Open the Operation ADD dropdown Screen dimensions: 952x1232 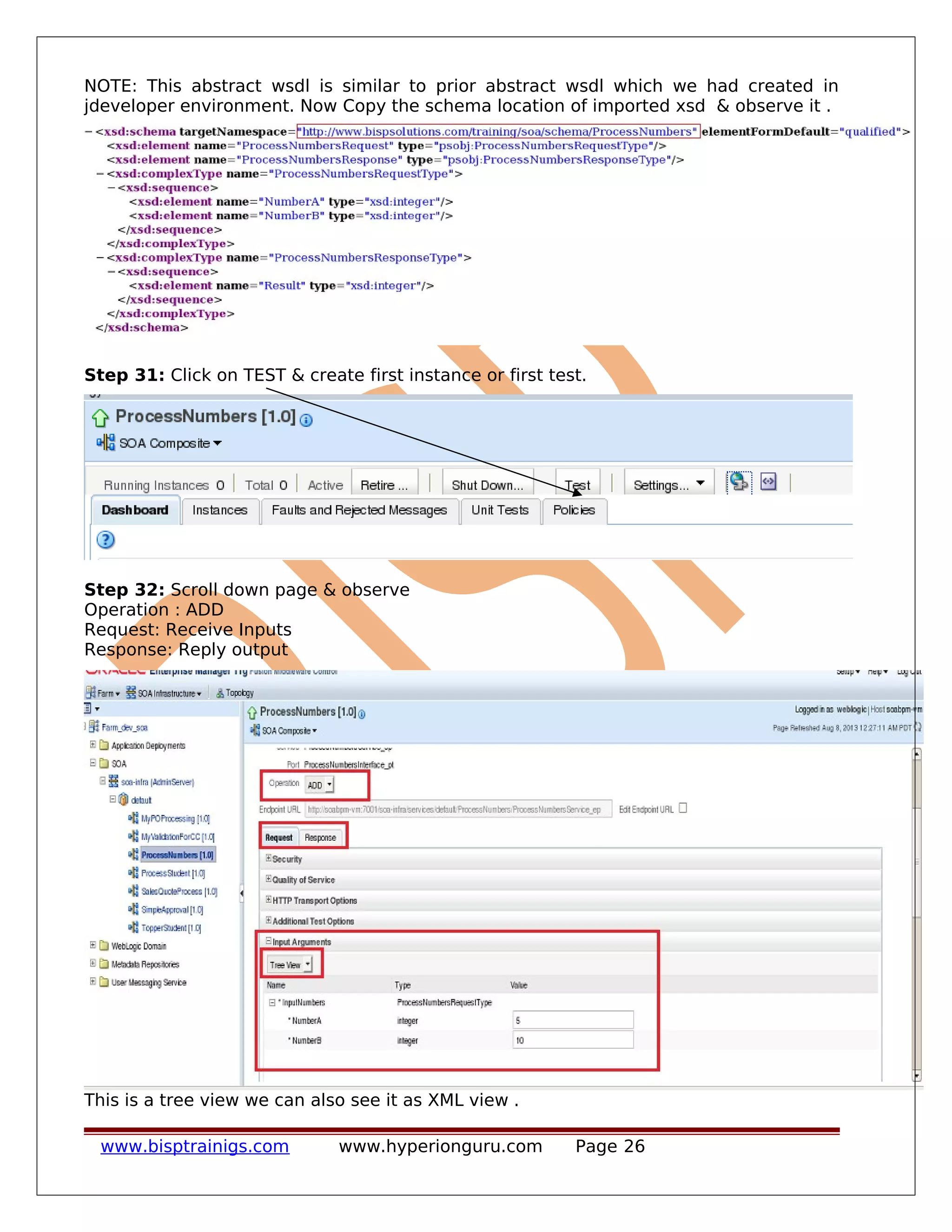(319, 785)
